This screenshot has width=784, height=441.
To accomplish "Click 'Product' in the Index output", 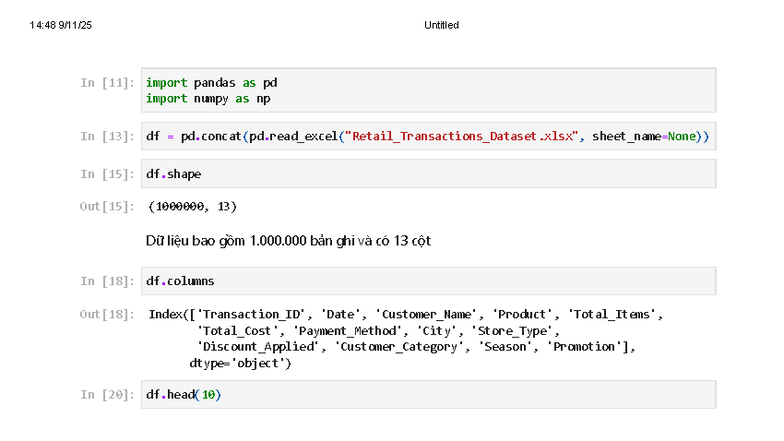I will pos(522,314).
